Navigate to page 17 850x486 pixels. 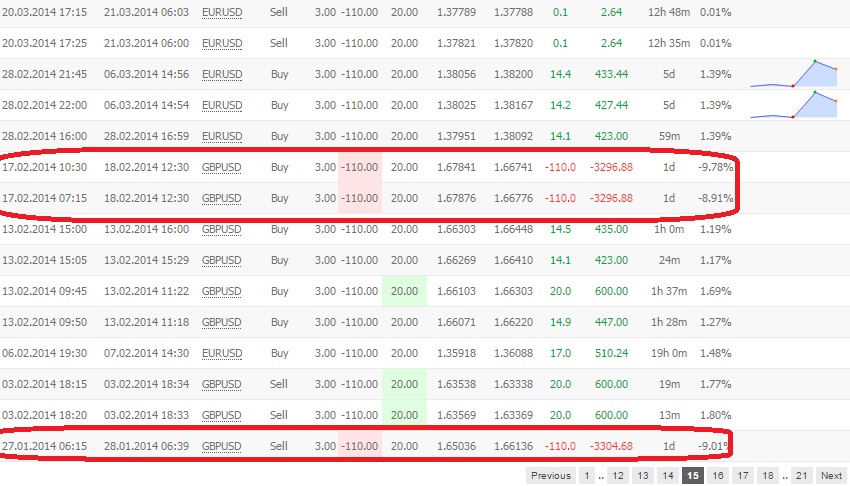pyautogui.click(x=742, y=475)
